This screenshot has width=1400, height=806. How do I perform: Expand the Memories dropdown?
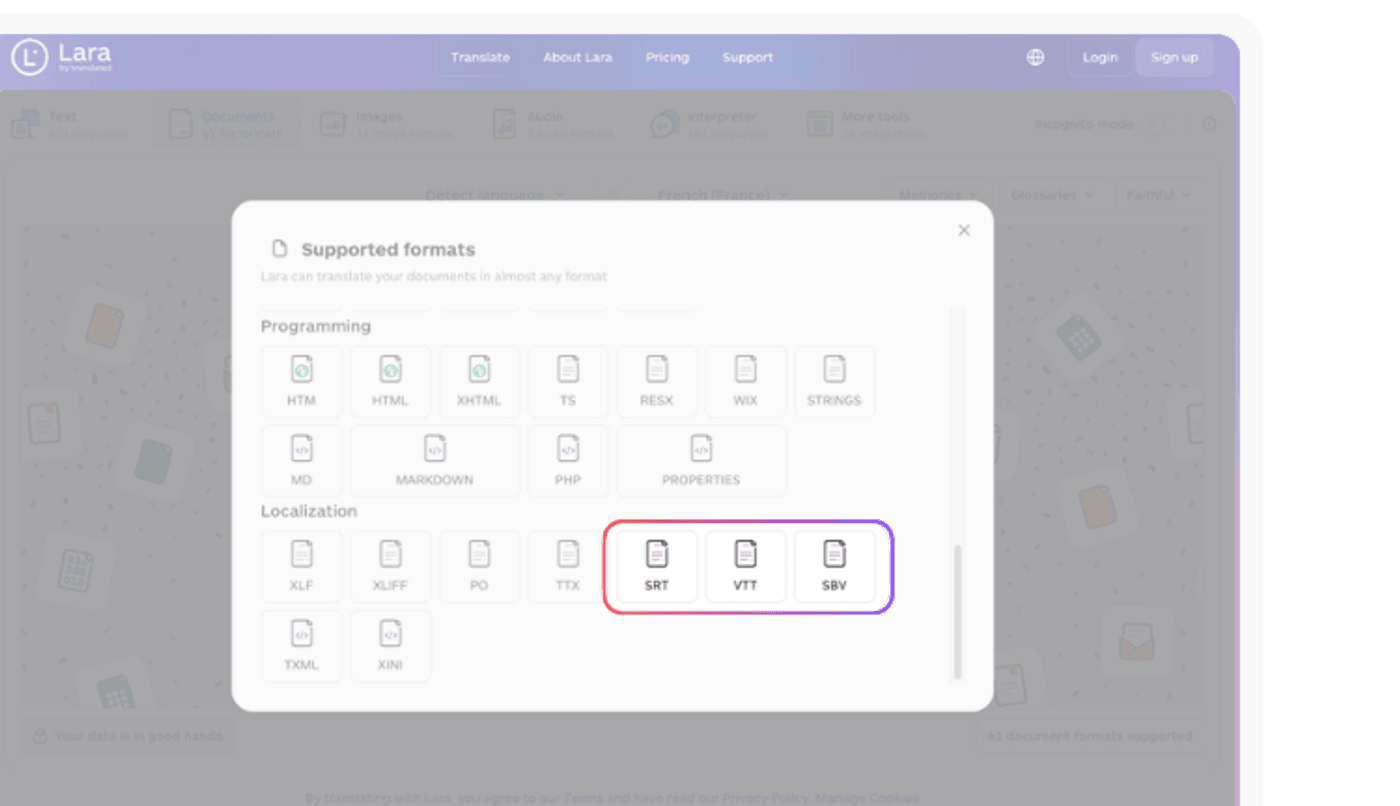[x=938, y=195]
